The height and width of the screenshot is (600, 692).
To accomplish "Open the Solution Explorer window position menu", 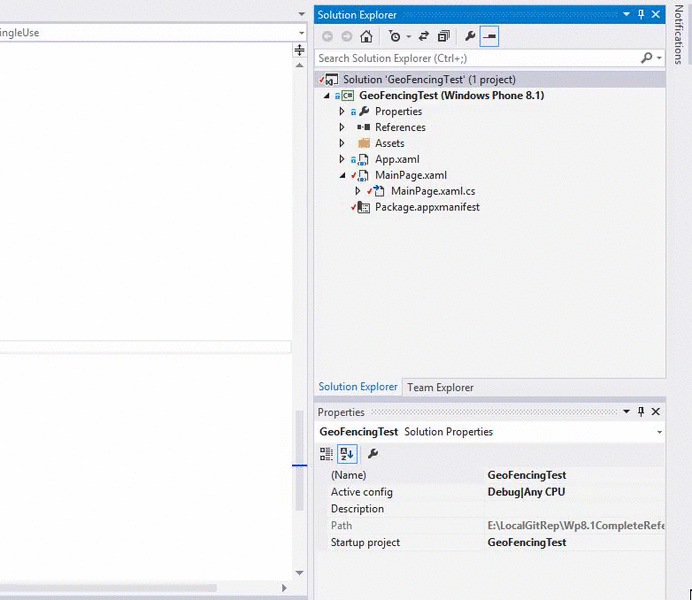I will [626, 15].
